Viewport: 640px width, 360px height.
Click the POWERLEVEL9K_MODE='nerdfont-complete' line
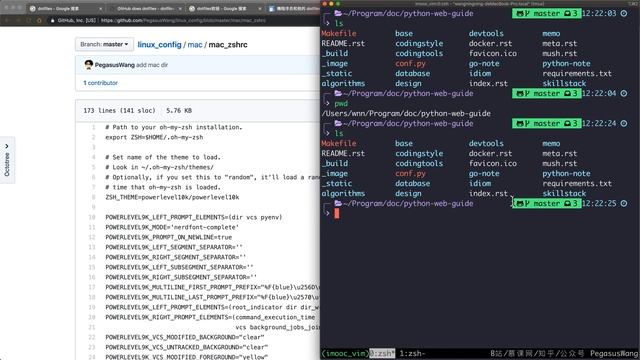pos(172,227)
